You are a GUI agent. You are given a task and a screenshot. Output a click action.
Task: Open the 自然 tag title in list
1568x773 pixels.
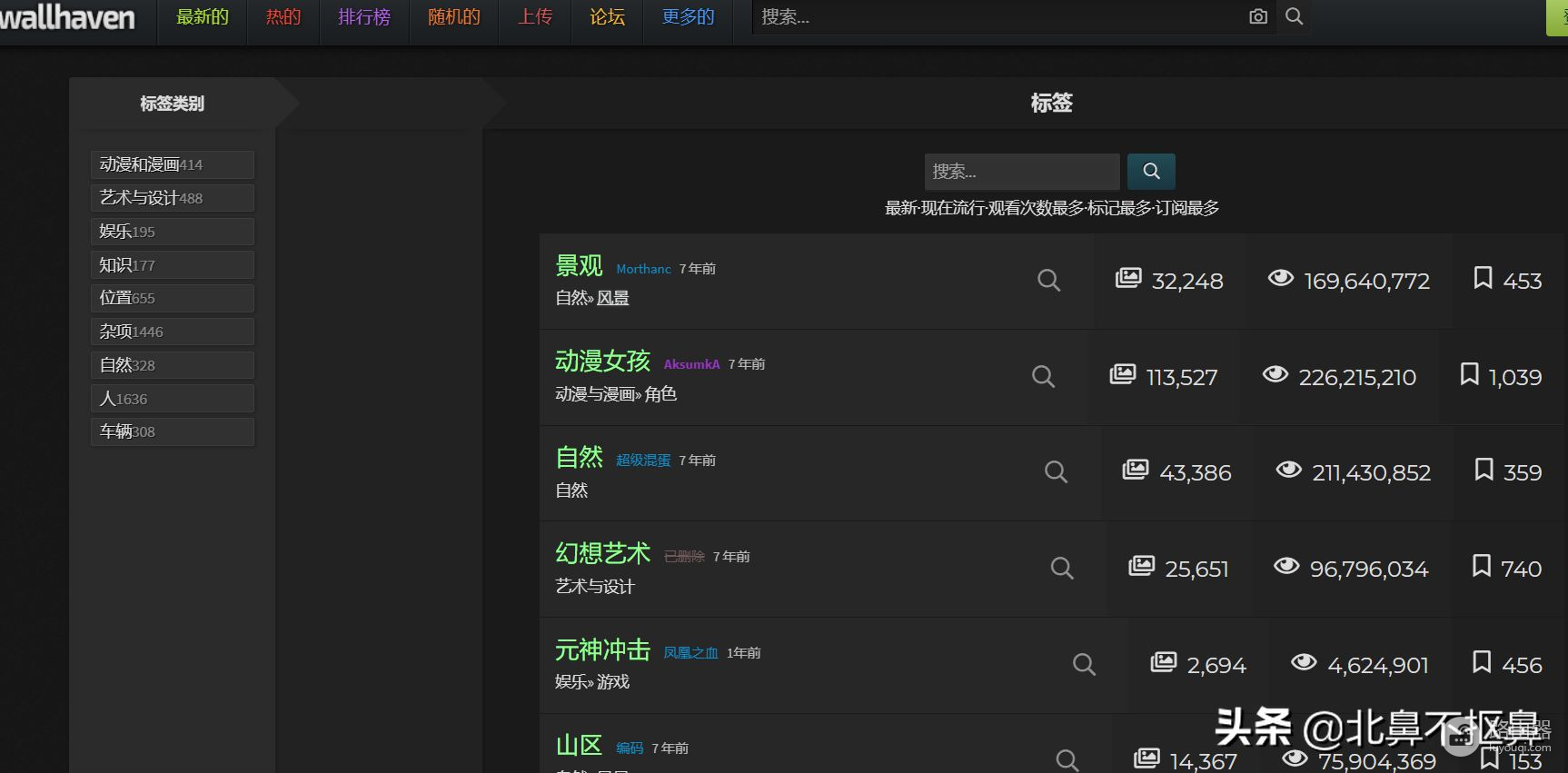pyautogui.click(x=579, y=457)
